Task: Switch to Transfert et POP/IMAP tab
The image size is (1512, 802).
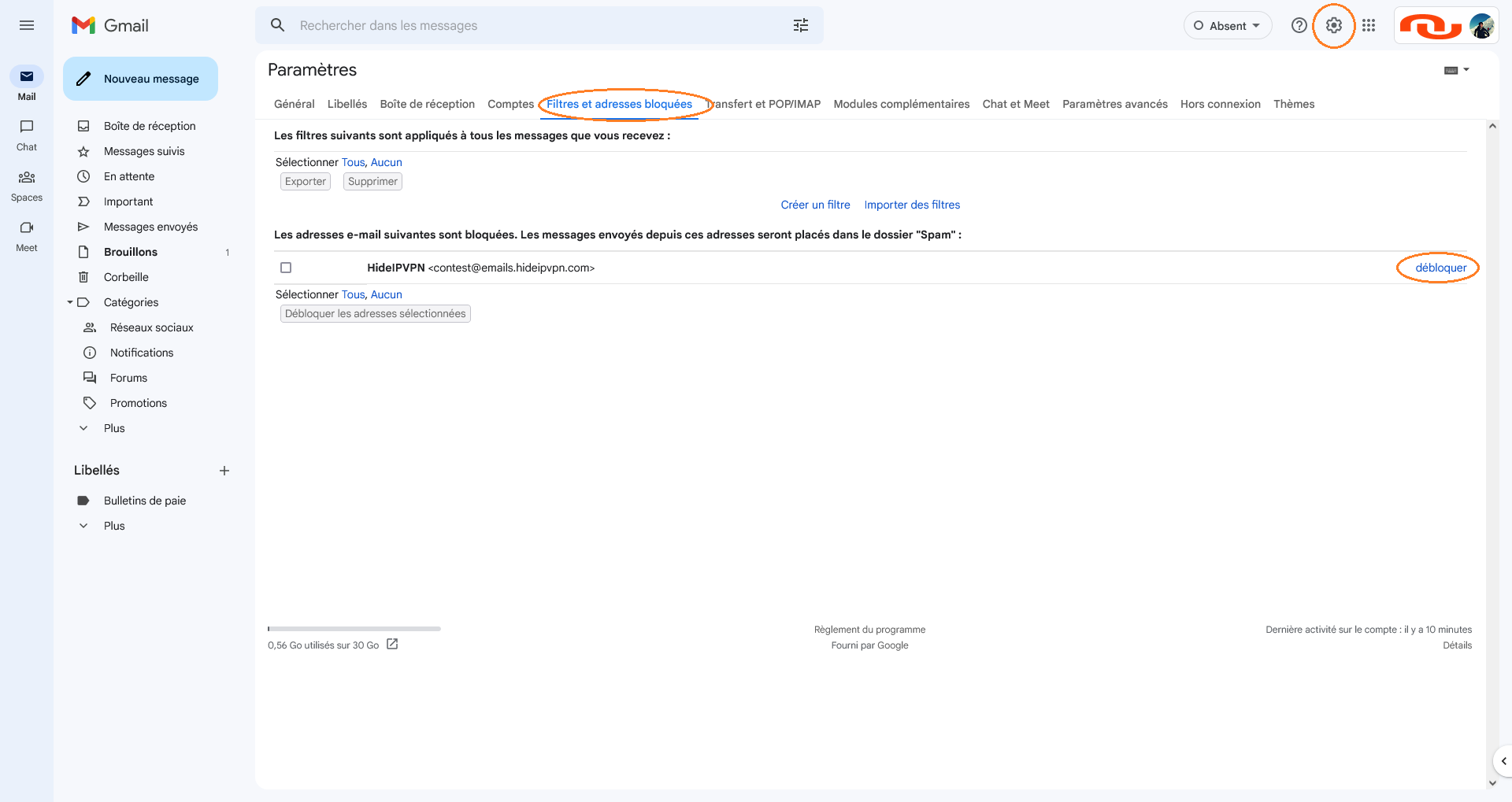Action: [x=764, y=104]
